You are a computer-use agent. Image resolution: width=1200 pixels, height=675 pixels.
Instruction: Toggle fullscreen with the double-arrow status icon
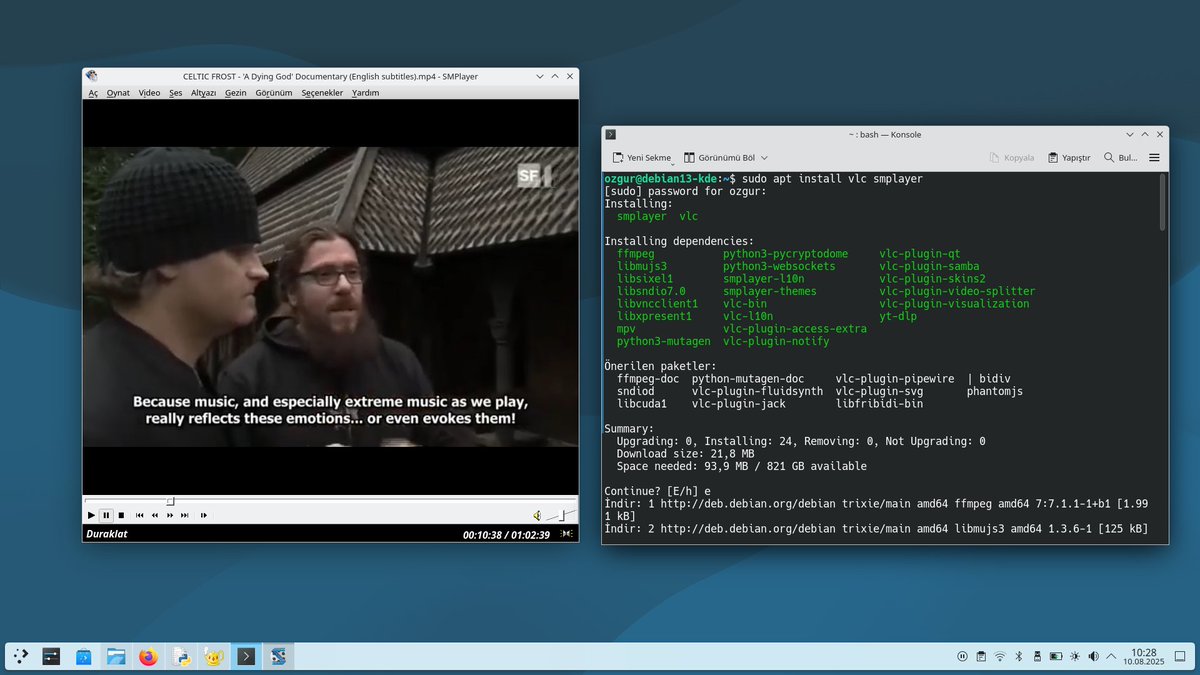(x=566, y=533)
